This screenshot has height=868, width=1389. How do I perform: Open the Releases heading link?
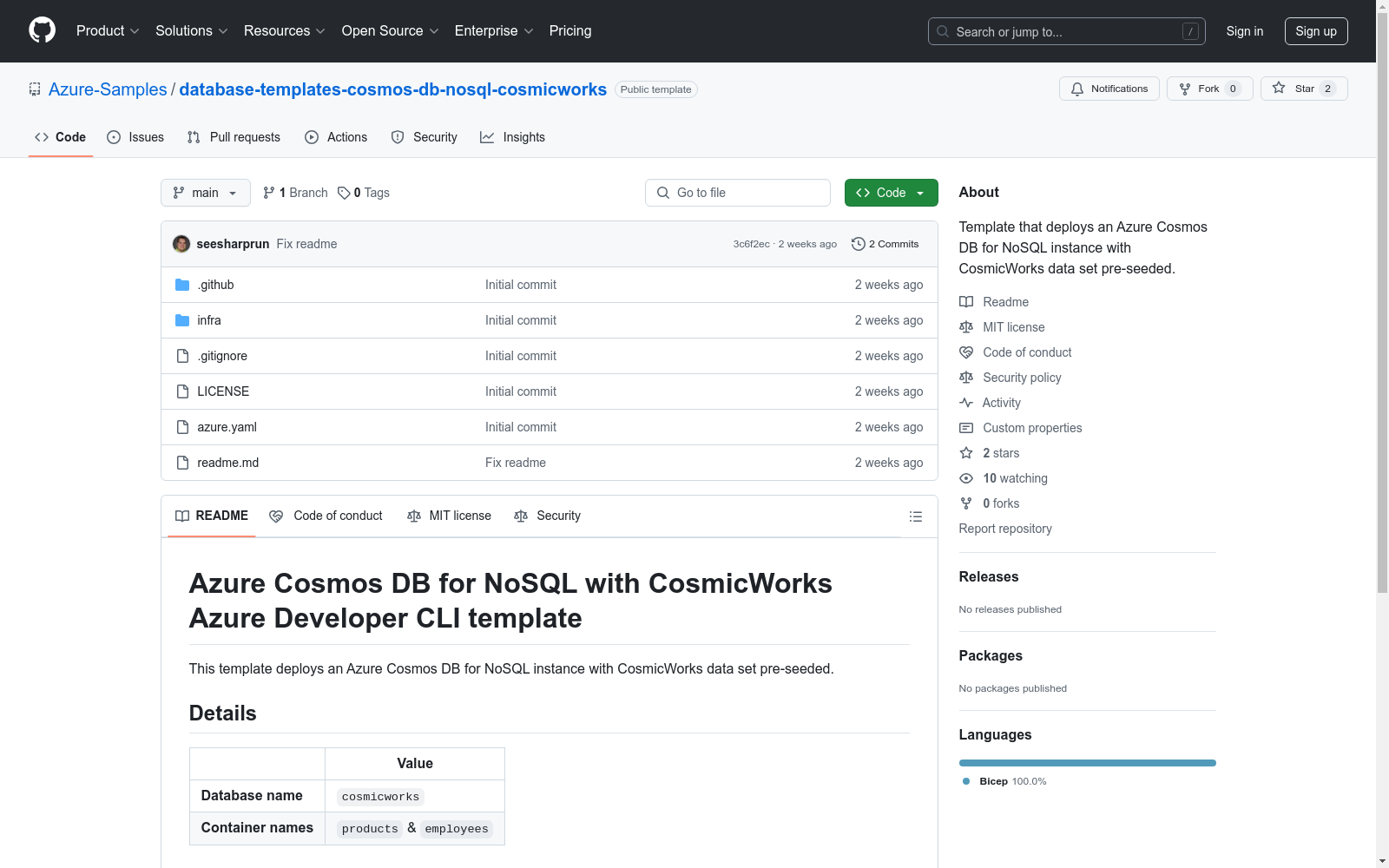989,576
